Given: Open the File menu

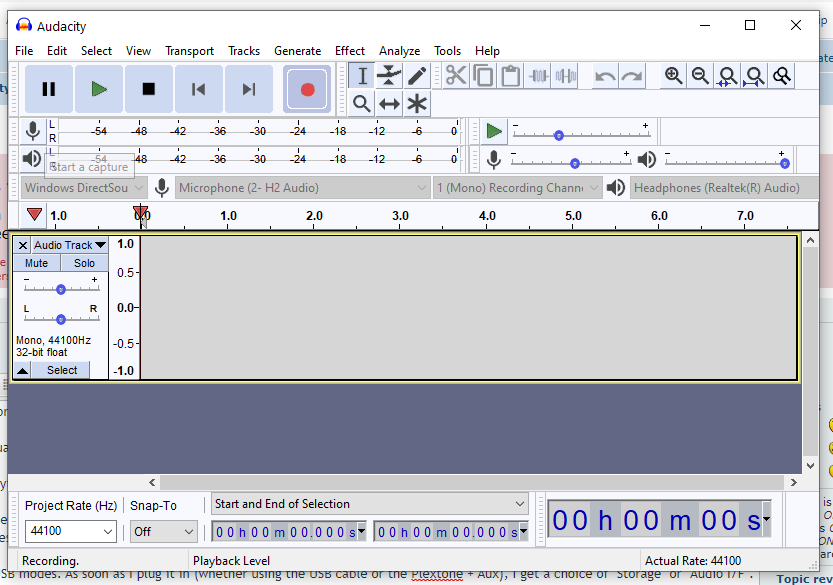Looking at the screenshot, I should (24, 51).
